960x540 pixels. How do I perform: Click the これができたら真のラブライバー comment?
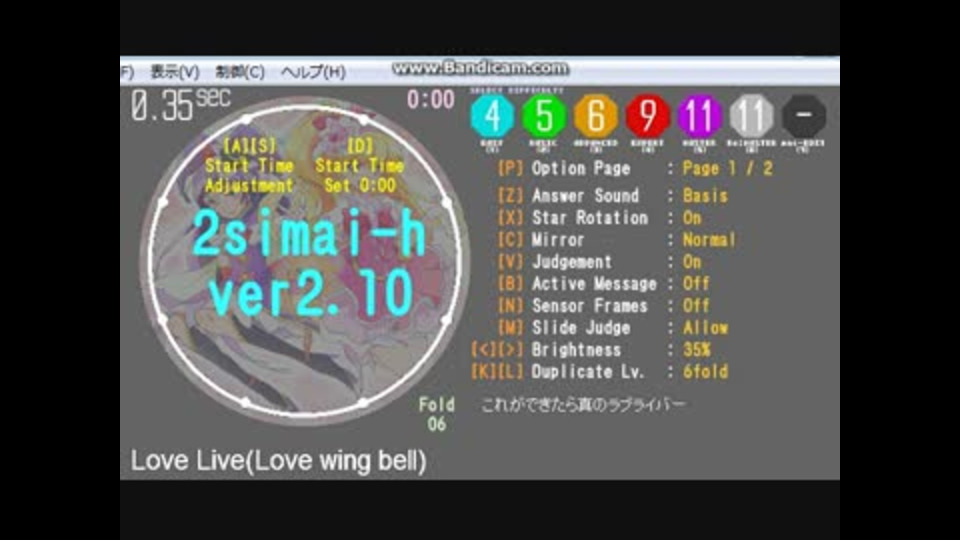[x=582, y=405]
